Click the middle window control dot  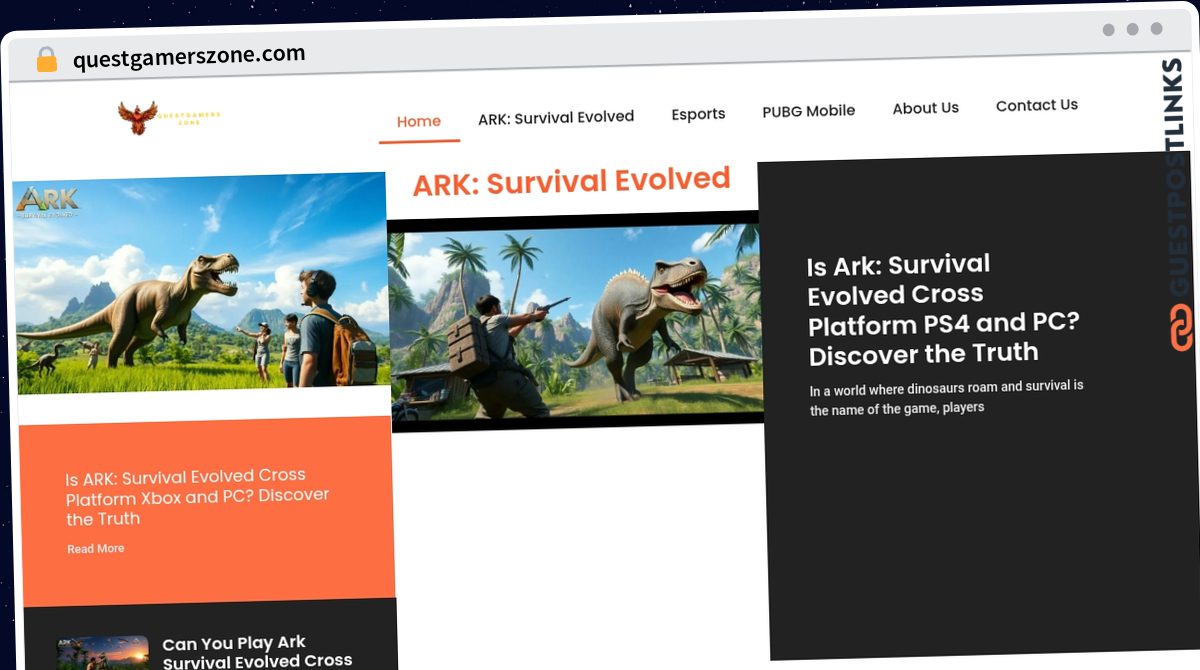click(1133, 29)
